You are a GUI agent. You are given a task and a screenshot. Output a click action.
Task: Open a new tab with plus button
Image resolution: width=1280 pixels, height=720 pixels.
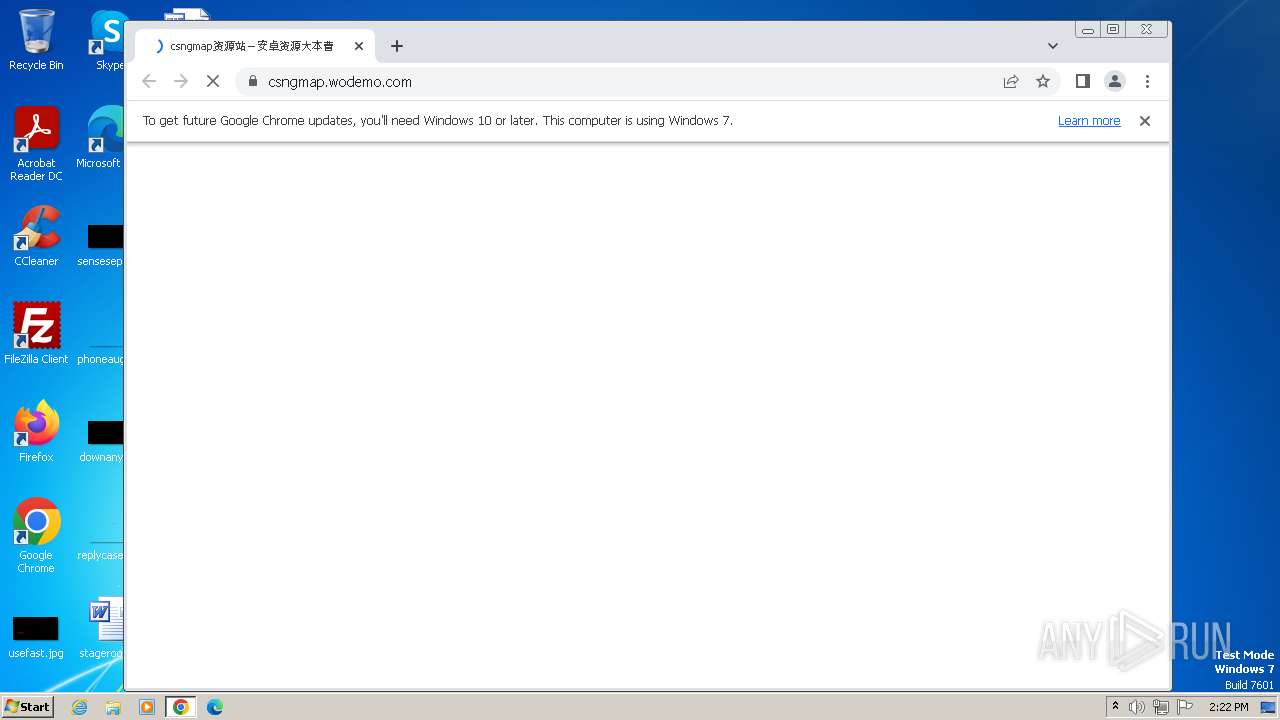397,46
